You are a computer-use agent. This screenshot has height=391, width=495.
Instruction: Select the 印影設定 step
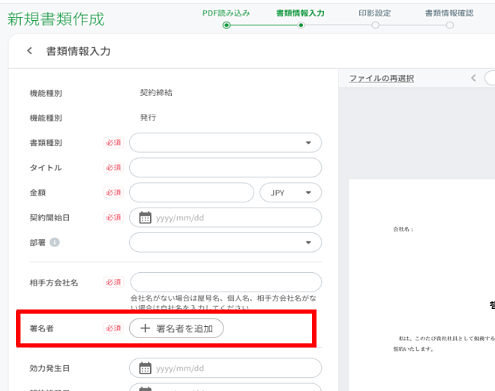click(x=375, y=18)
